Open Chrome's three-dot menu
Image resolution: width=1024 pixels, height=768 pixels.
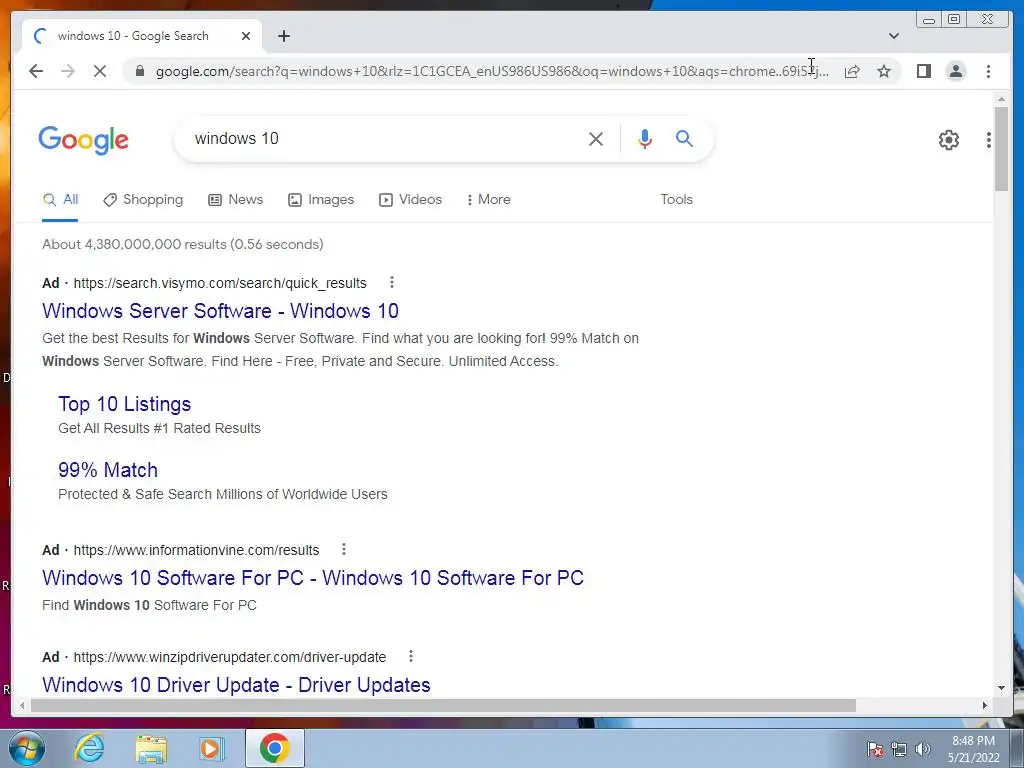[x=988, y=71]
